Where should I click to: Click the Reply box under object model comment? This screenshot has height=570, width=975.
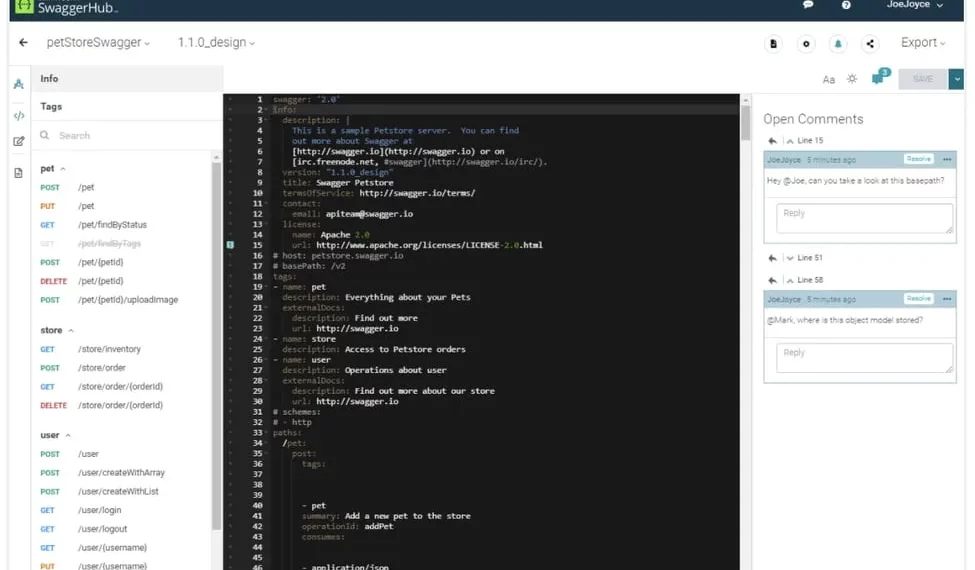tap(864, 357)
